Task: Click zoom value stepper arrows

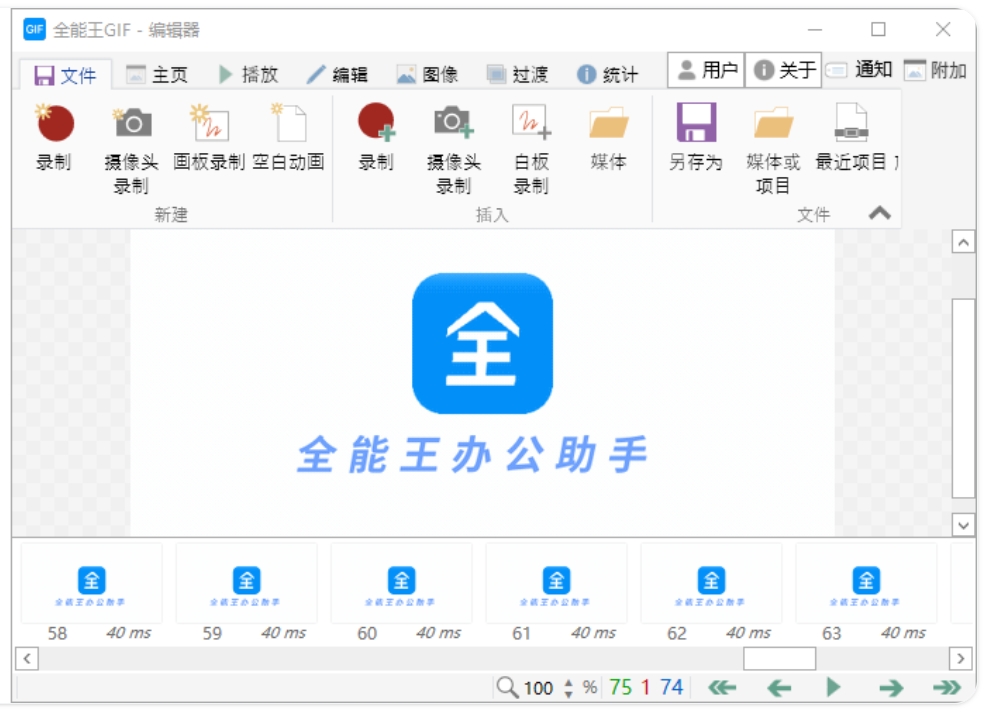Action: point(569,687)
